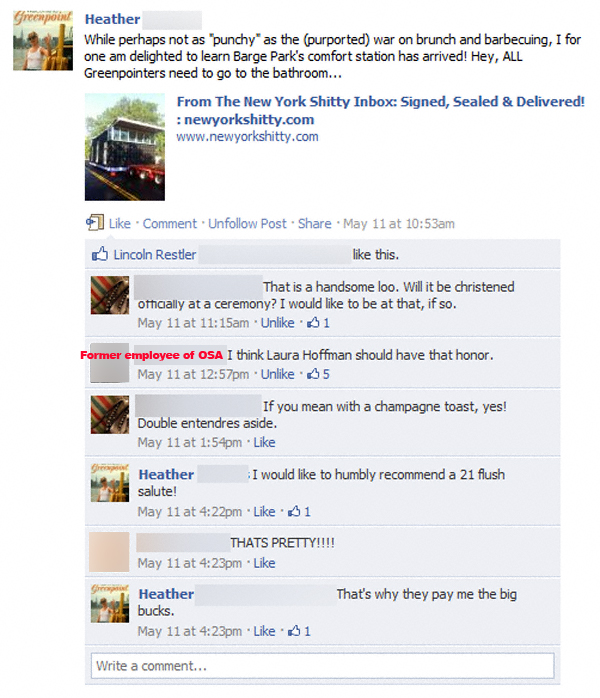
Task: Click Comment link under the post
Action: pos(170,223)
